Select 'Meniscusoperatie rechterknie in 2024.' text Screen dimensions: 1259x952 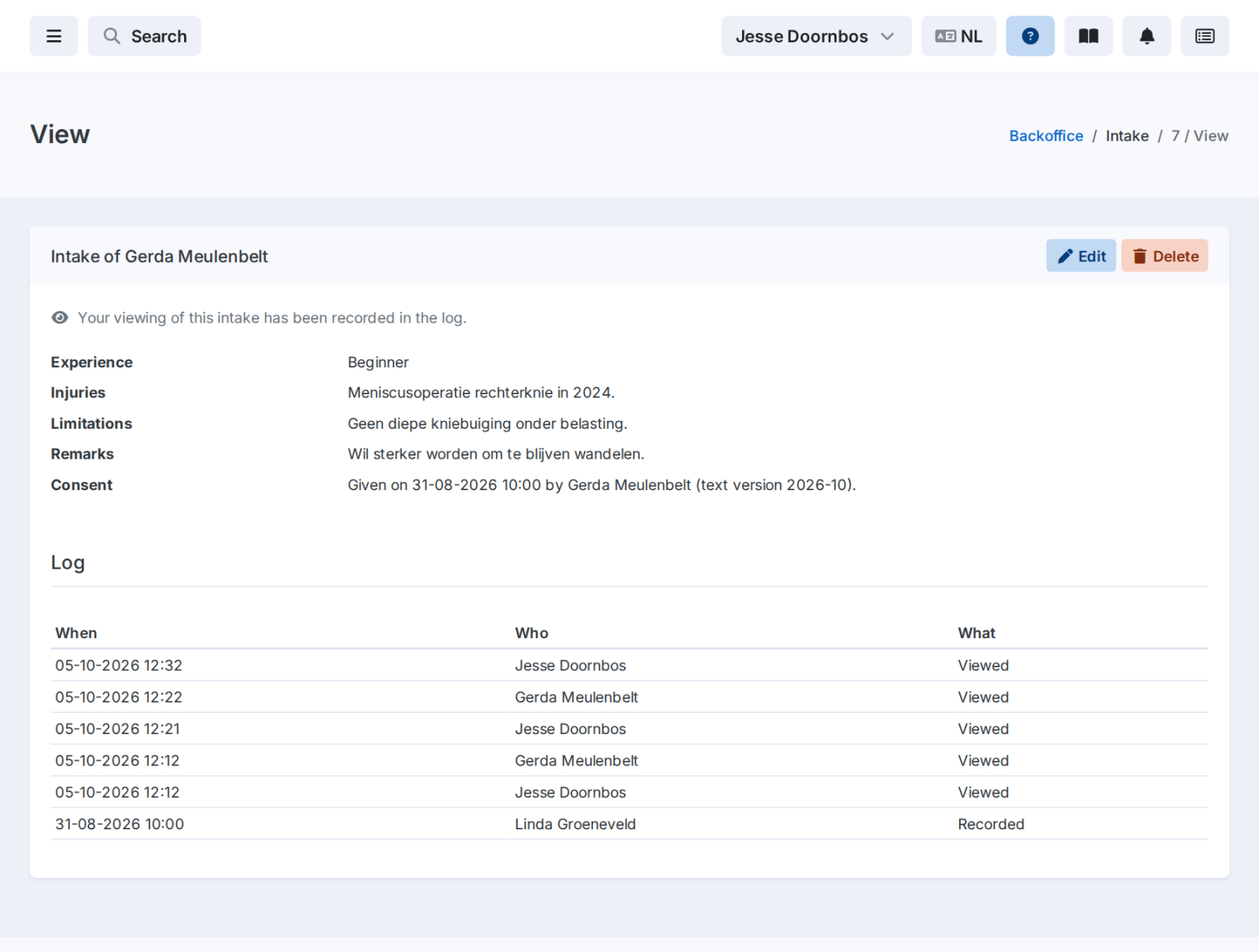pos(482,393)
